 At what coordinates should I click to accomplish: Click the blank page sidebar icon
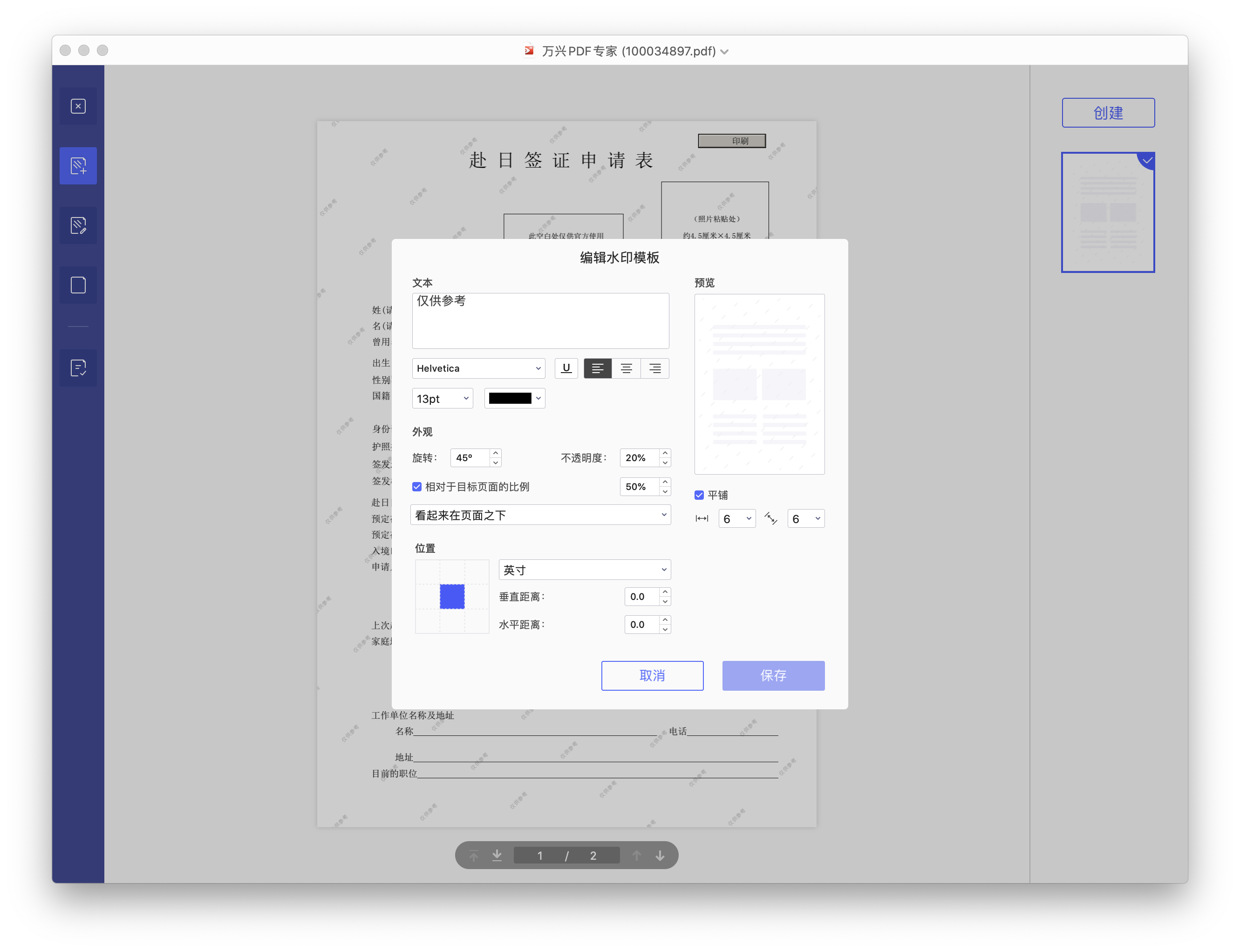coord(78,285)
